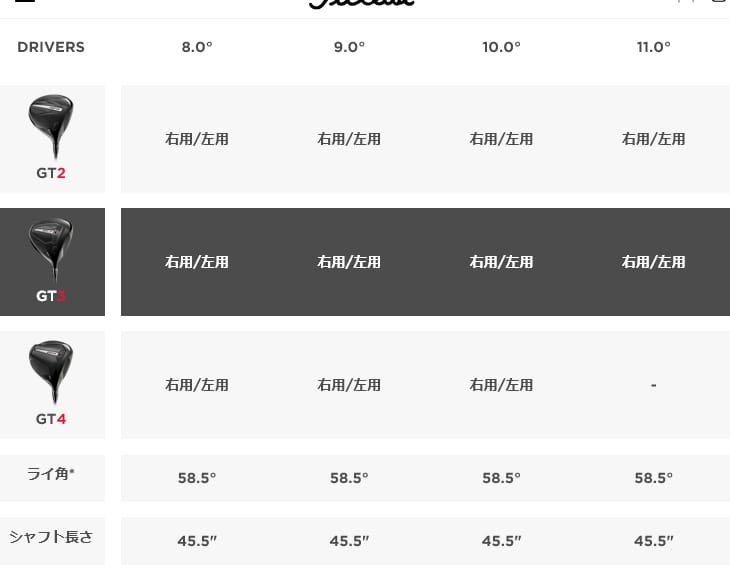Click GT3 右用/左用 cell under 11.0°
The image size is (730, 579).
coord(653,262)
